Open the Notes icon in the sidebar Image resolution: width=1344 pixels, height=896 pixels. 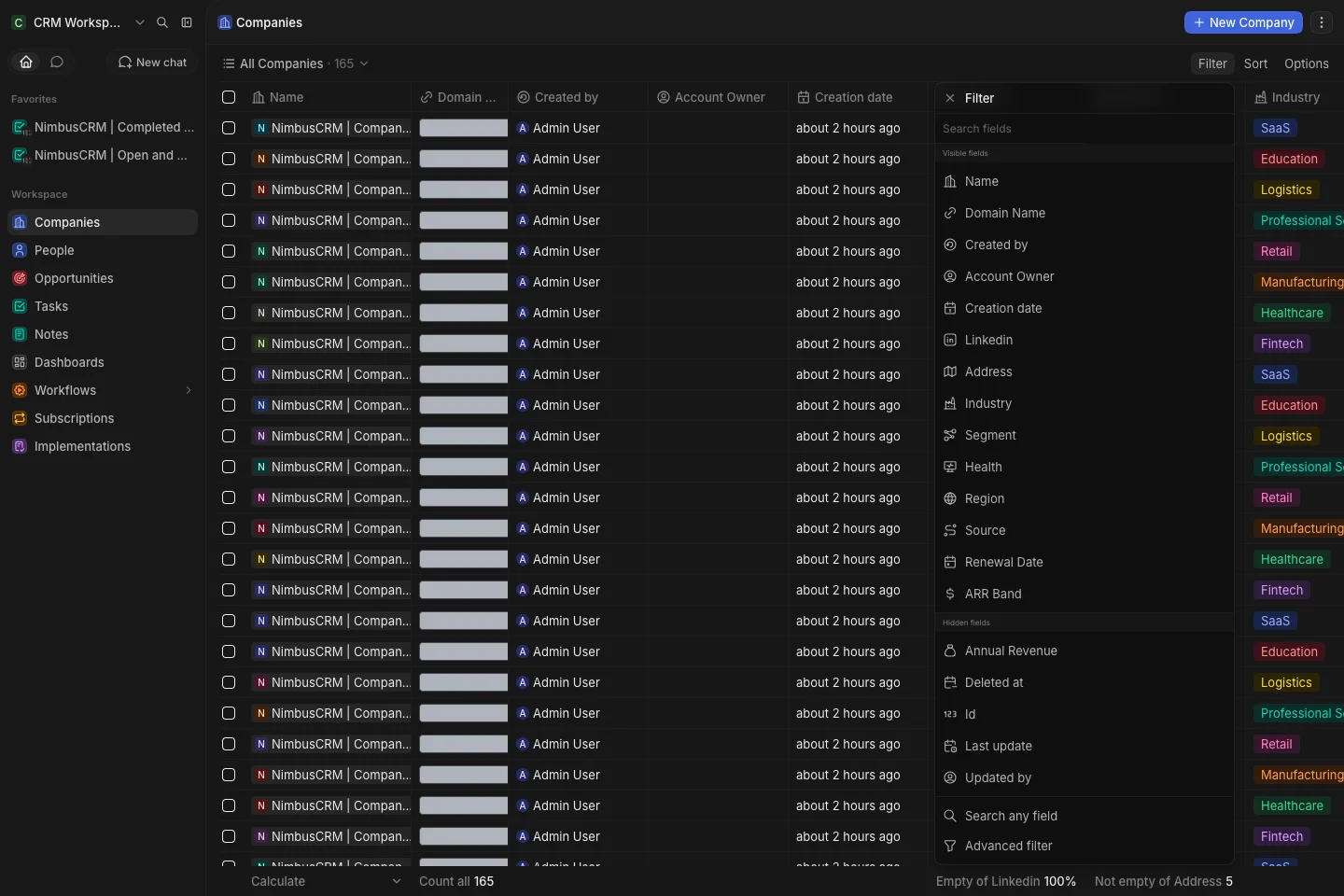[x=20, y=334]
